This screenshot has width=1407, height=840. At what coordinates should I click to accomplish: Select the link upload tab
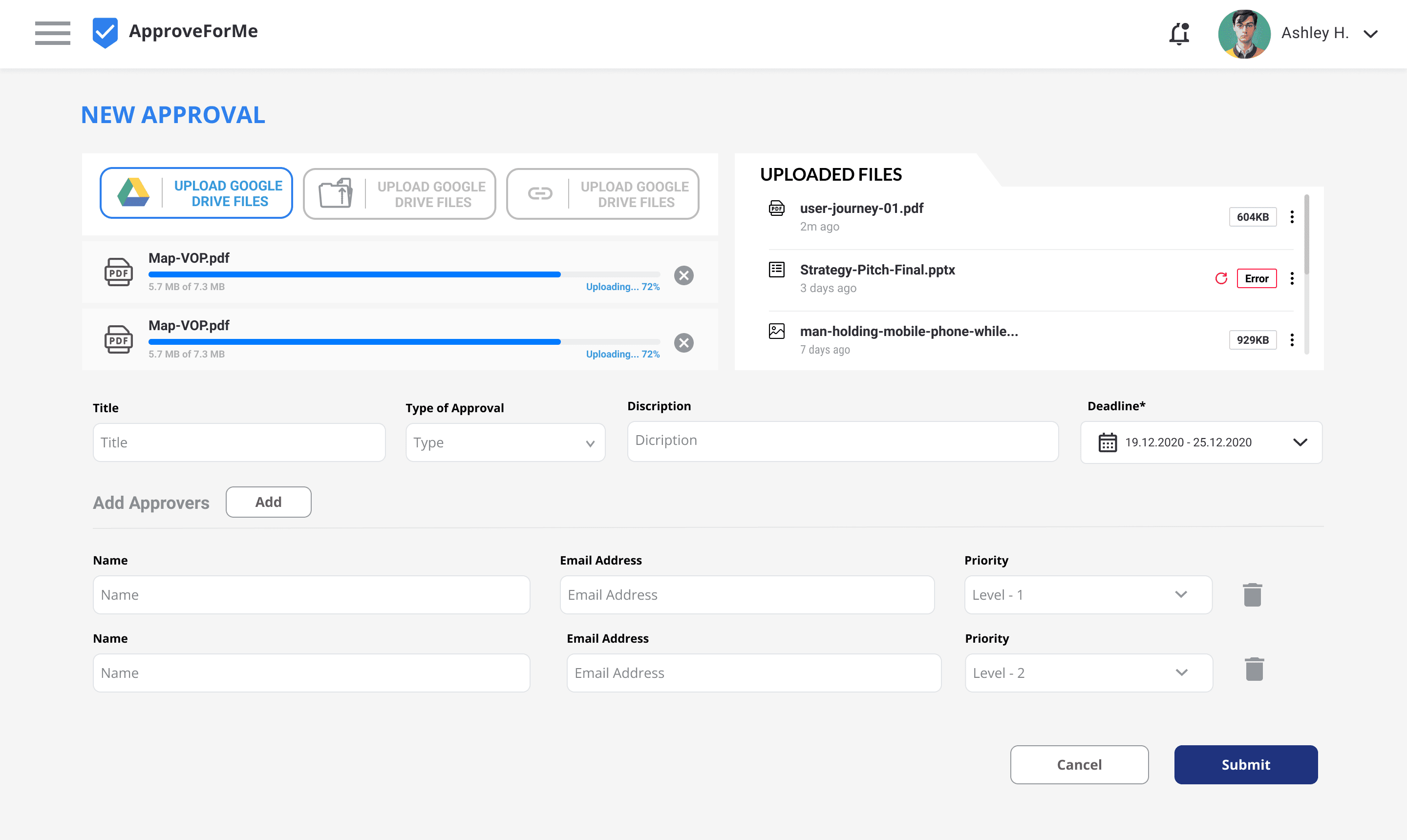(x=602, y=194)
